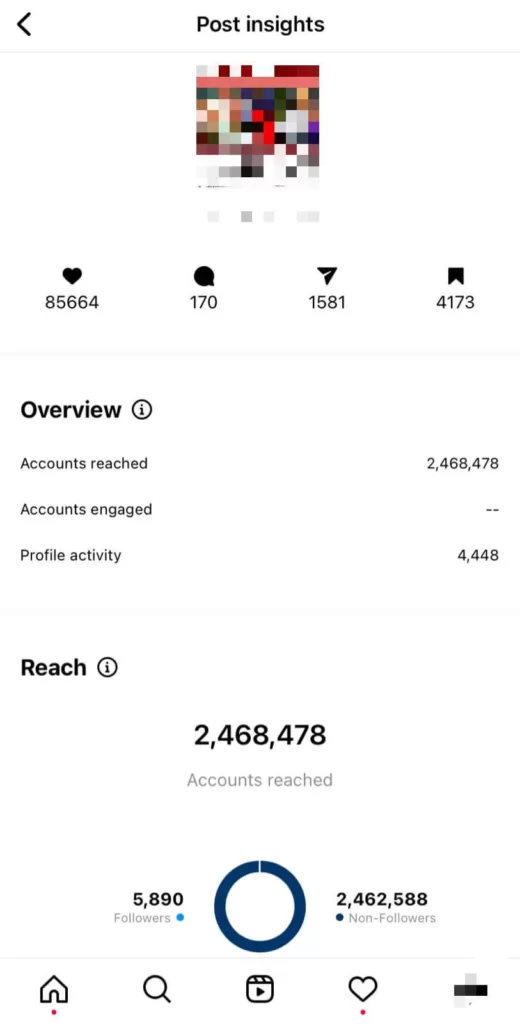520x1024 pixels.
Task: Open the Reach info icon
Action: (x=107, y=667)
